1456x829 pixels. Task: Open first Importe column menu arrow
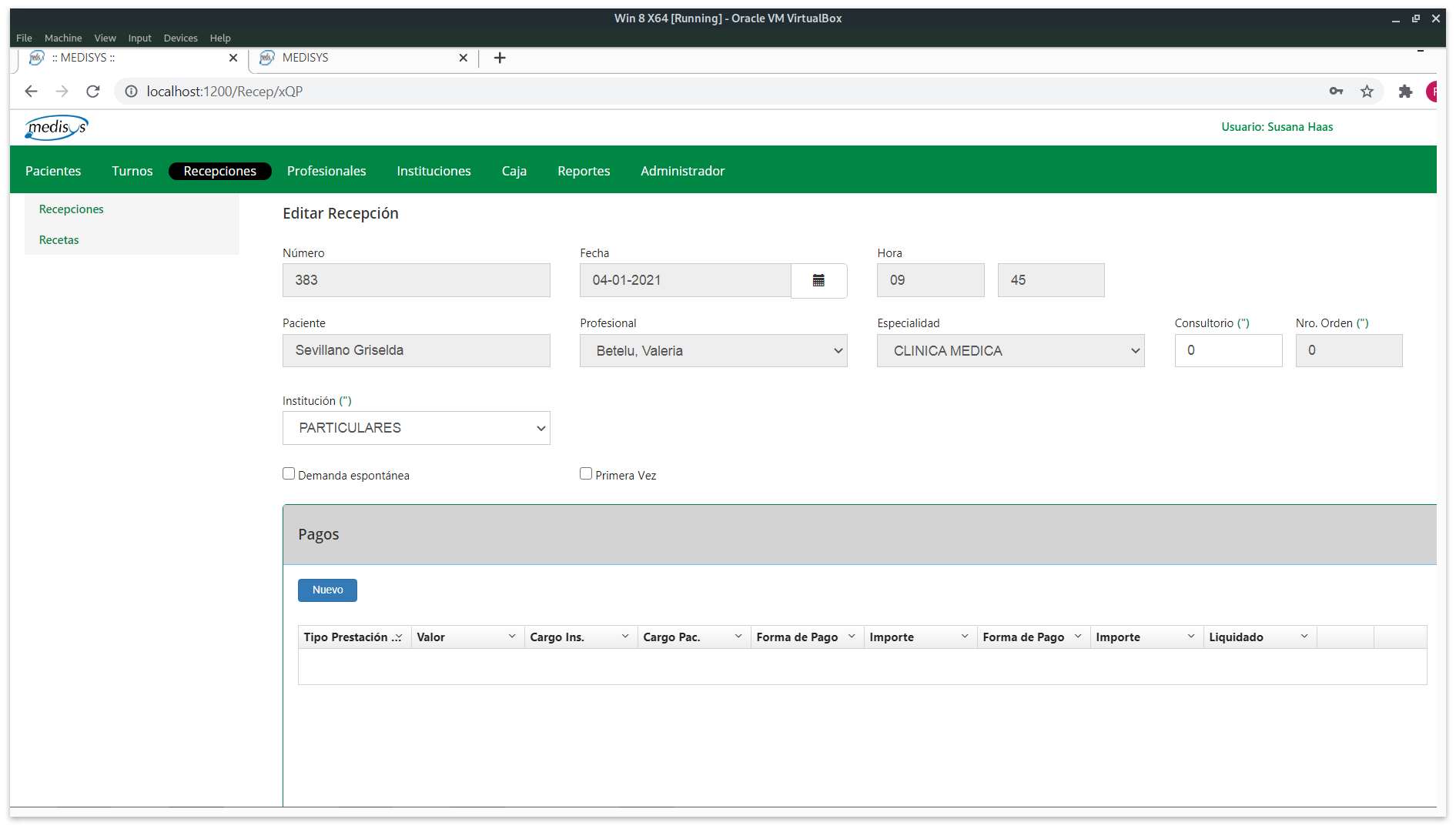pos(965,637)
